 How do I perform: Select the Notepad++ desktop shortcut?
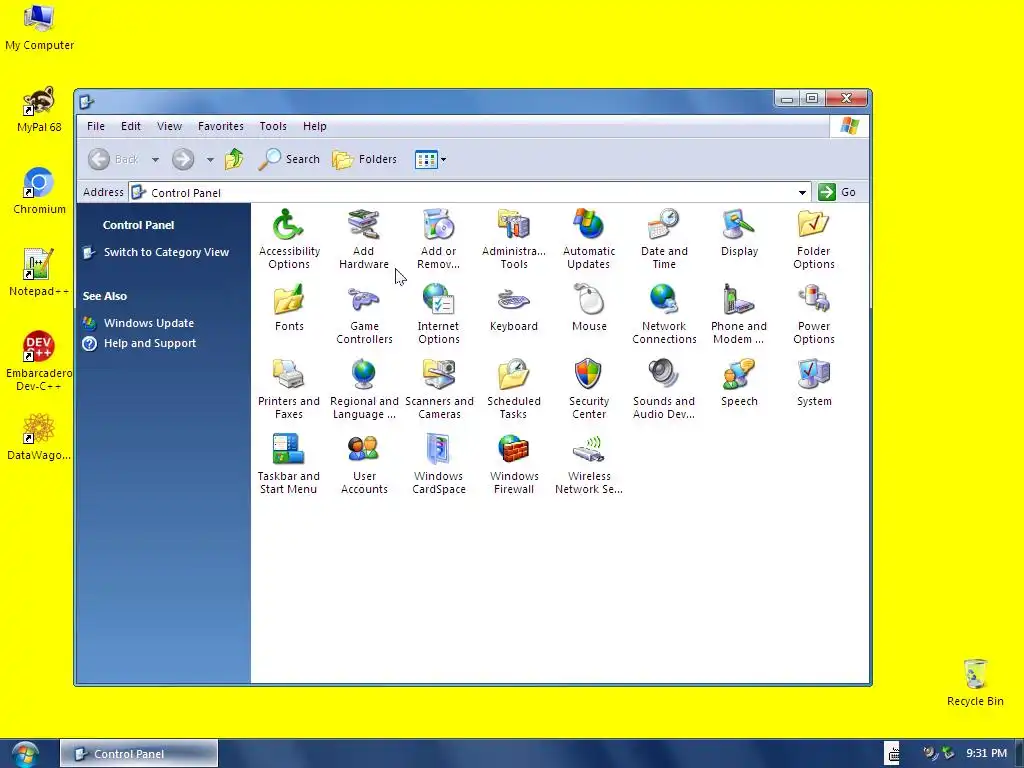pos(39,273)
